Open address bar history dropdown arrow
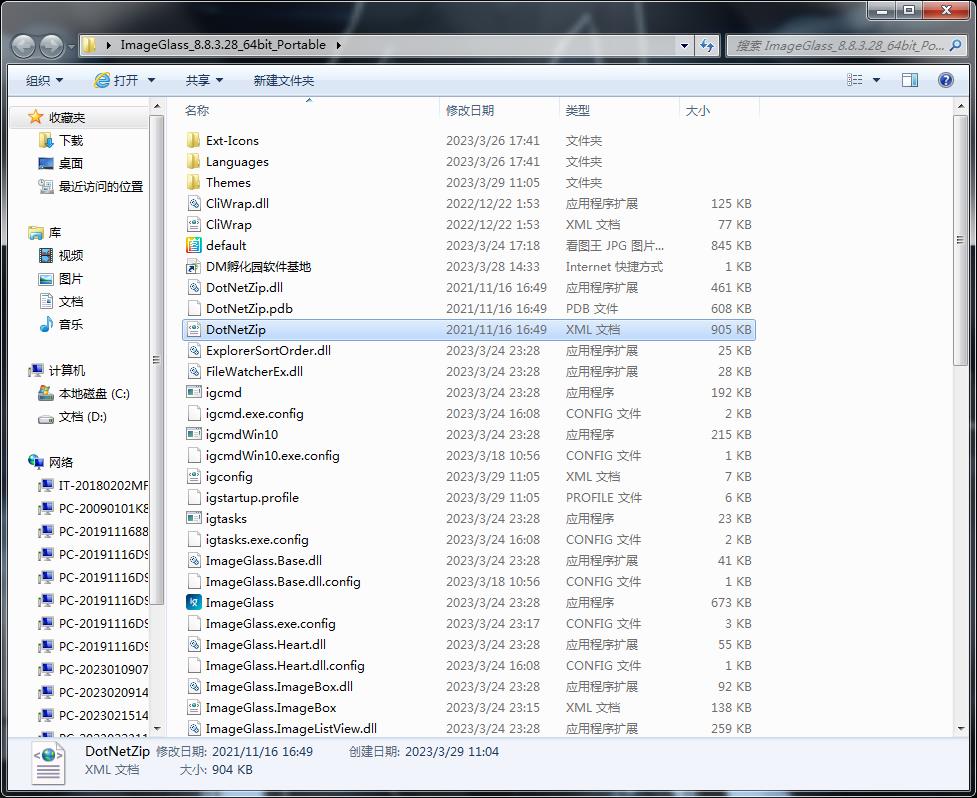 [x=684, y=45]
